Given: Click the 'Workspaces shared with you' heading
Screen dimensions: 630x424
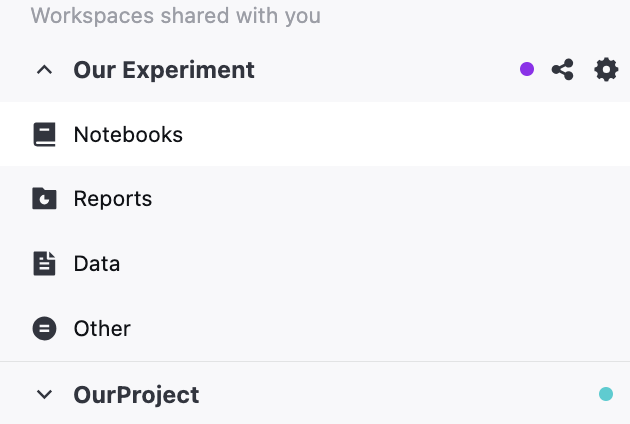Looking at the screenshot, I should pyautogui.click(x=176, y=16).
